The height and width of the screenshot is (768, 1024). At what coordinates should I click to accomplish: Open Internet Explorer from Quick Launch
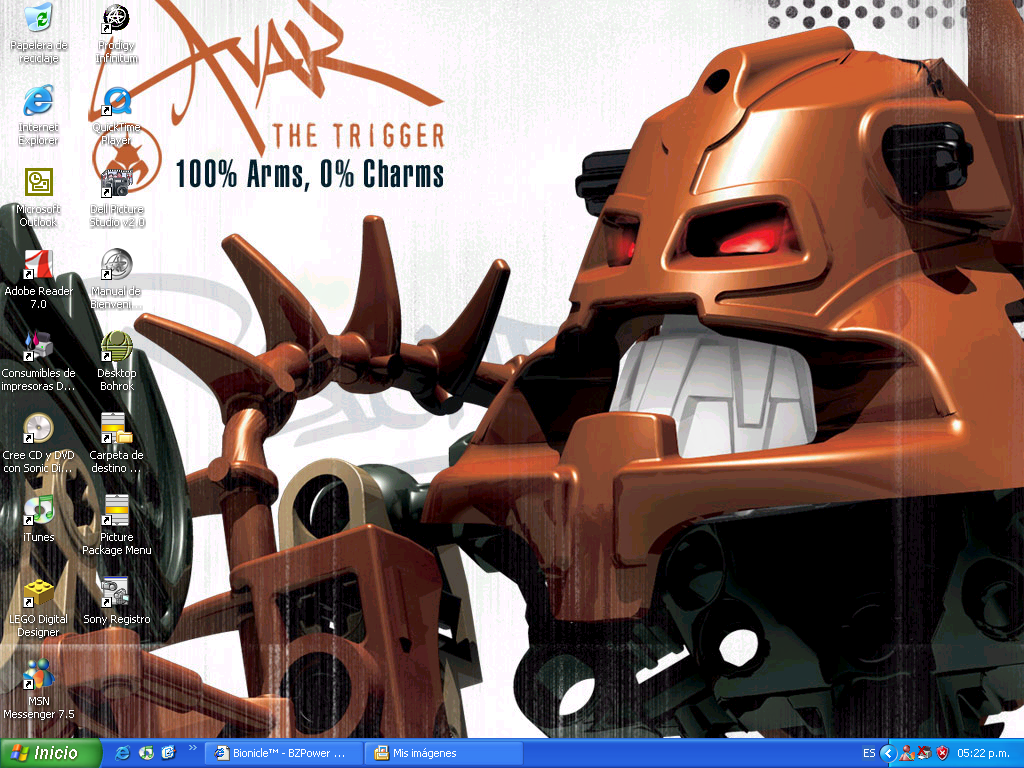click(x=122, y=753)
